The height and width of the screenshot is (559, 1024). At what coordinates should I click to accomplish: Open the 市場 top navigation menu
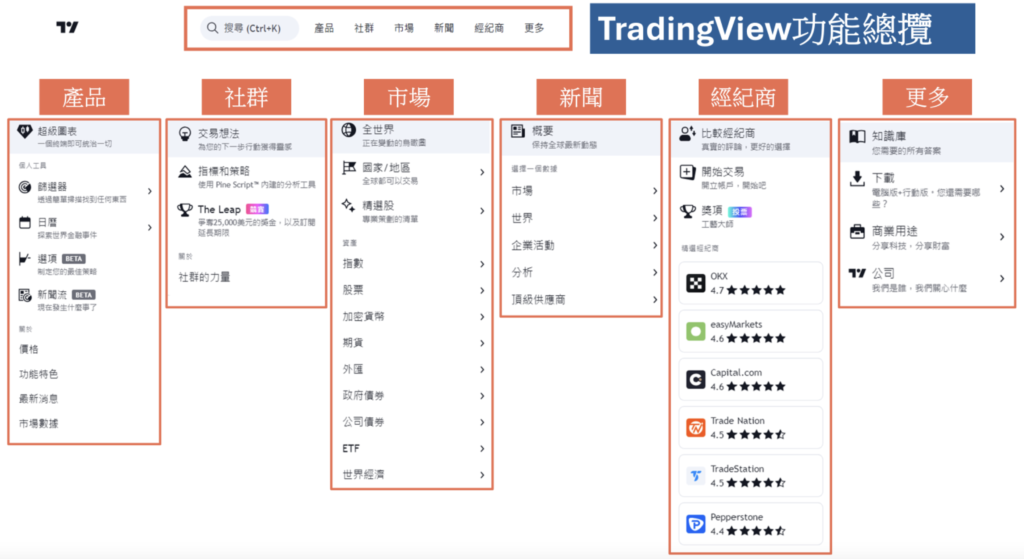coord(404,28)
